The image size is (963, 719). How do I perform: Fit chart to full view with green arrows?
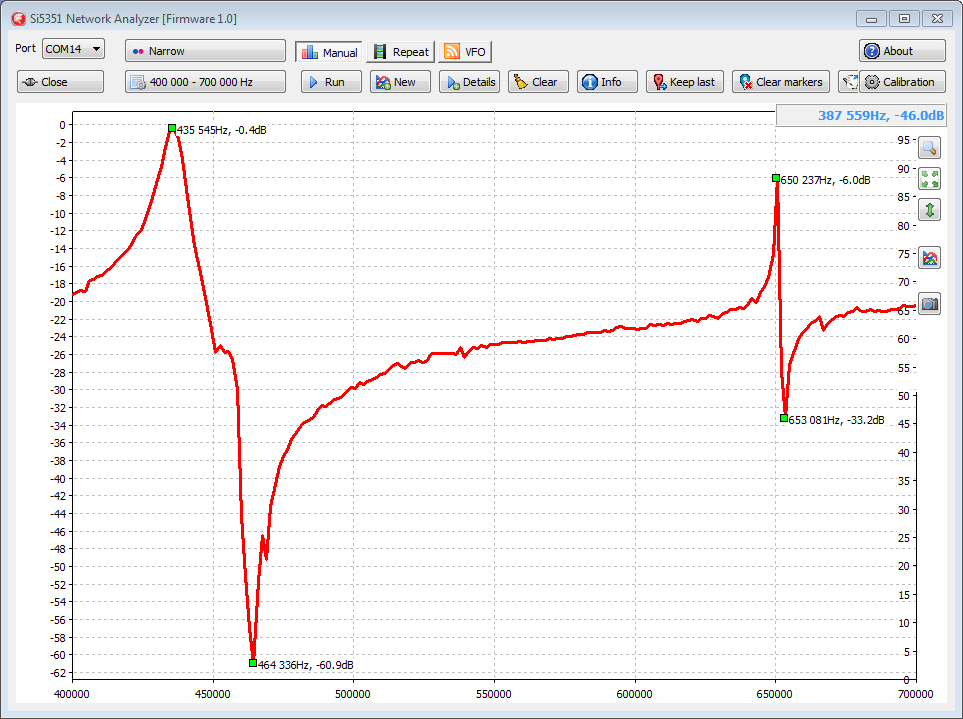(929, 179)
